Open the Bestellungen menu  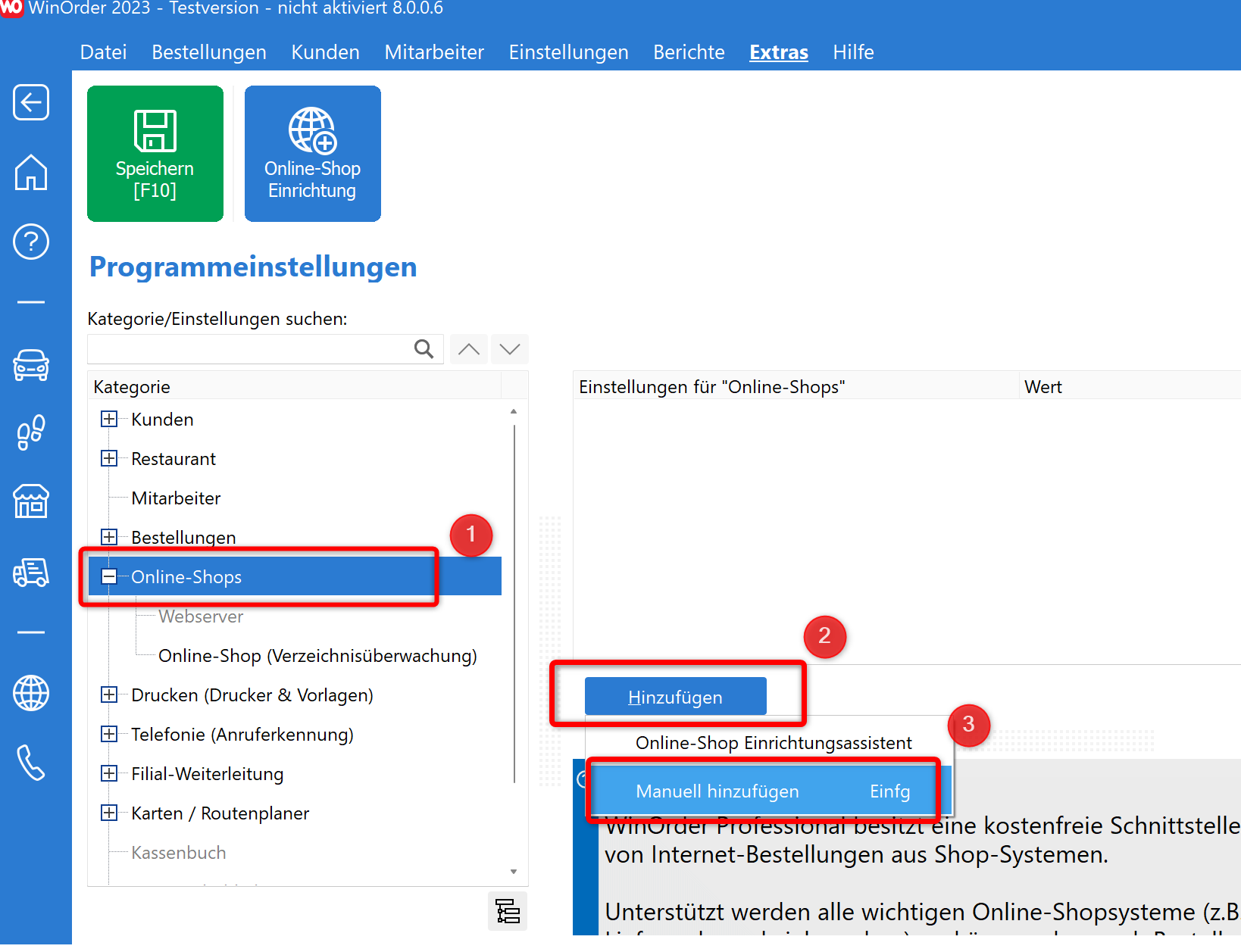[x=209, y=52]
